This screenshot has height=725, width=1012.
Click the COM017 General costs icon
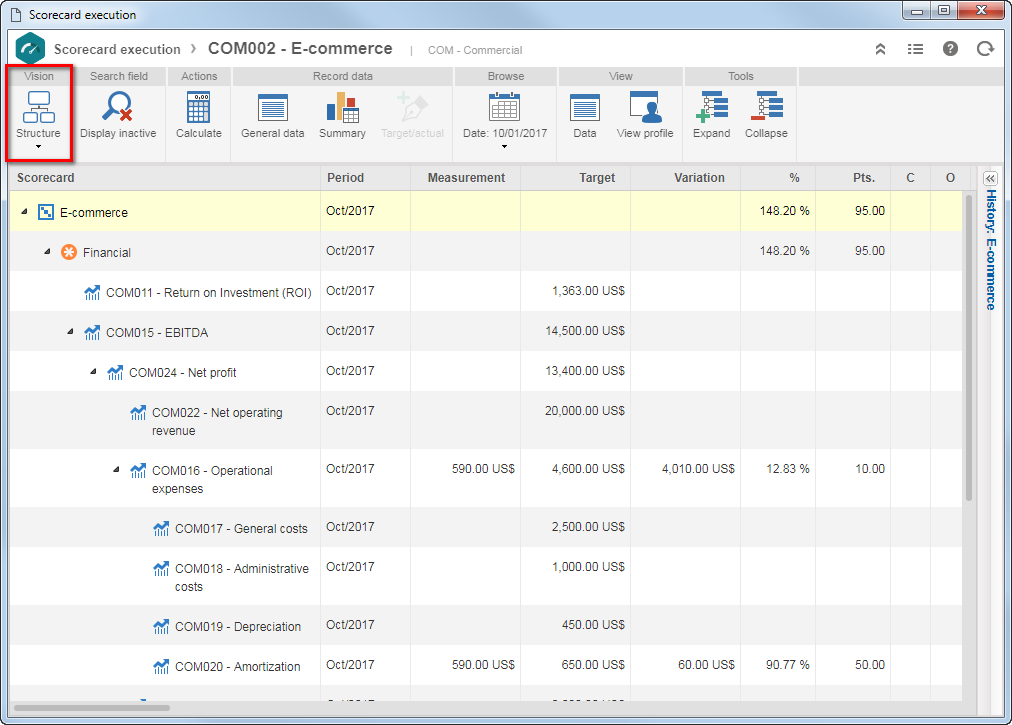[x=161, y=528]
